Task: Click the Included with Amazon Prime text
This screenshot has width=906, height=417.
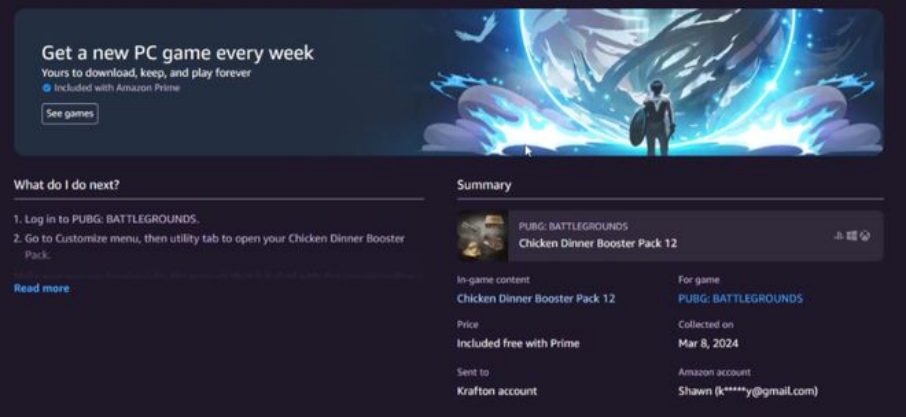Action: pos(117,88)
